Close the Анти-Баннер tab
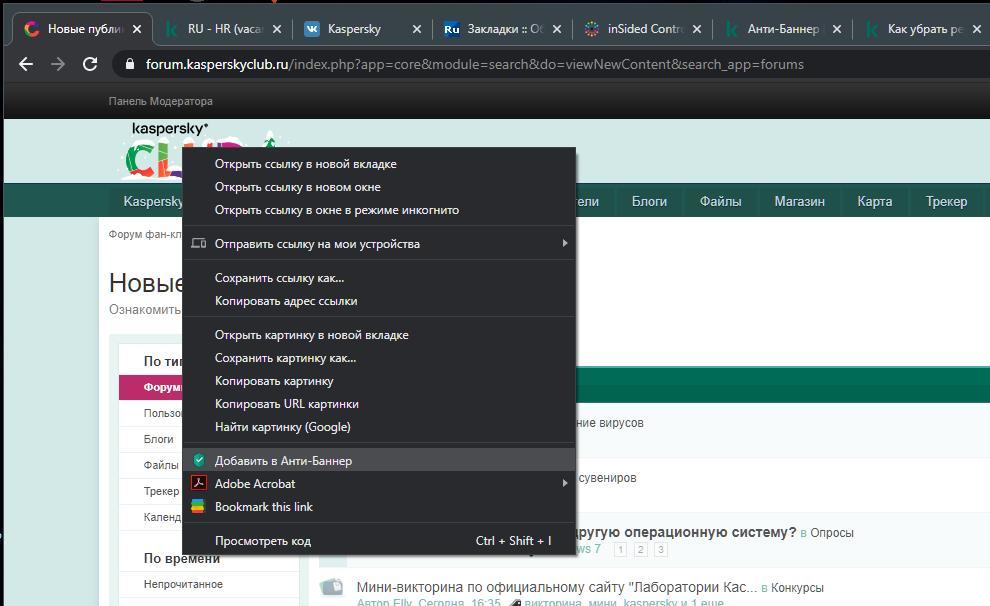The height and width of the screenshot is (606, 990). tap(837, 29)
